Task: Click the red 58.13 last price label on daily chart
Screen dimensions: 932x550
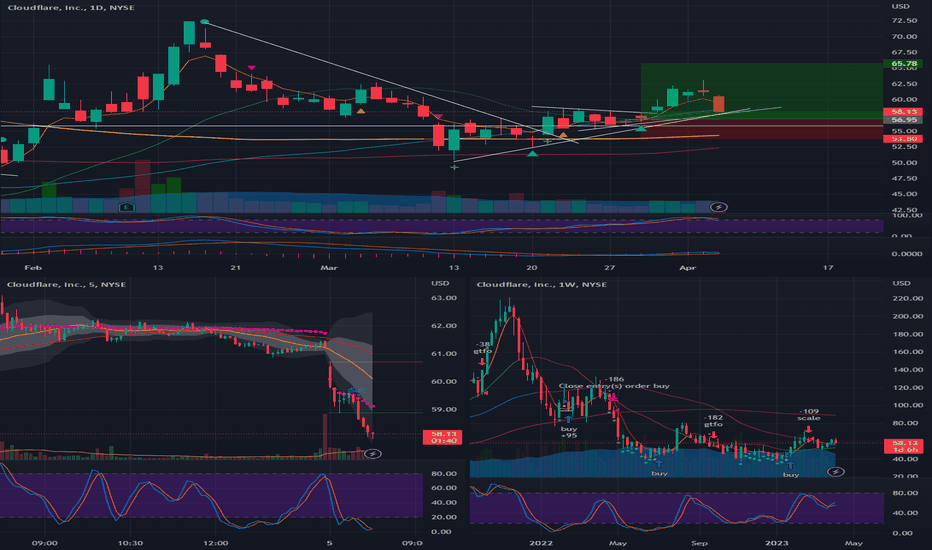Action: (903, 111)
